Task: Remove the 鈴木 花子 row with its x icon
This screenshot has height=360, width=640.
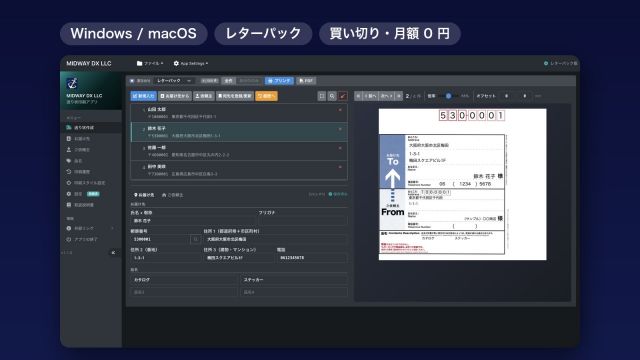Action: (340, 129)
